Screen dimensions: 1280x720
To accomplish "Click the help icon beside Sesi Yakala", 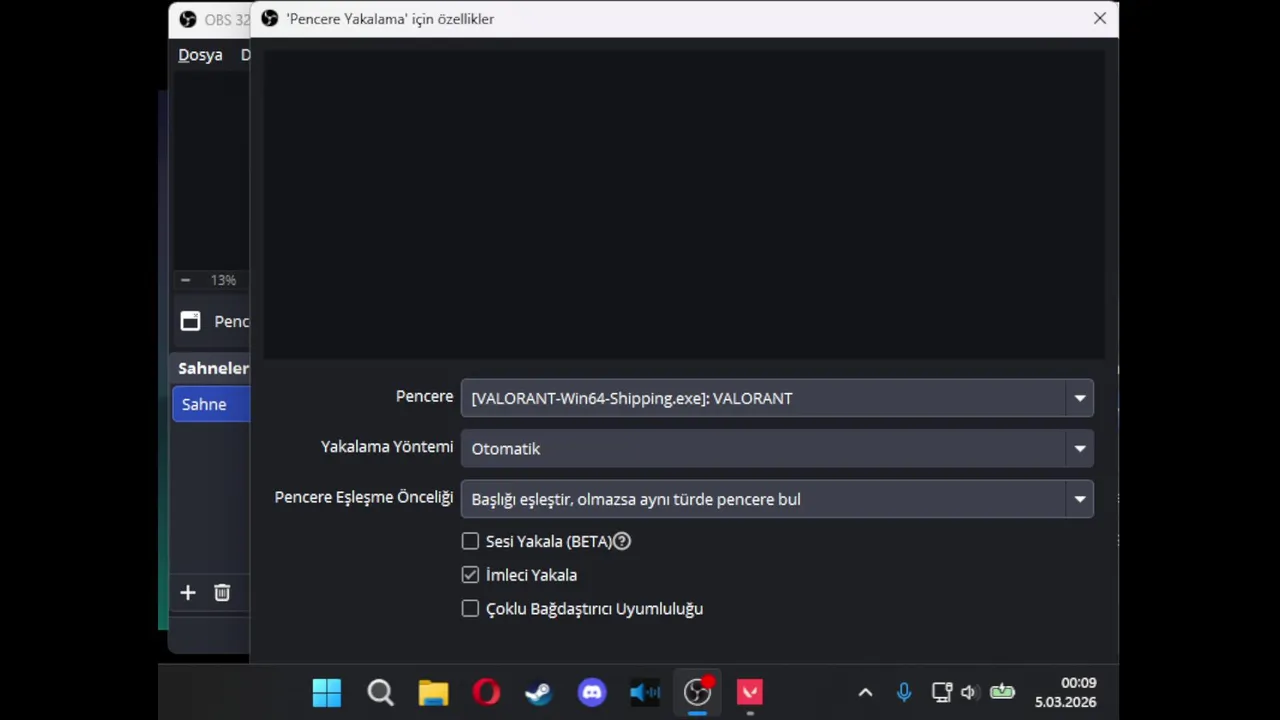I will pos(622,541).
